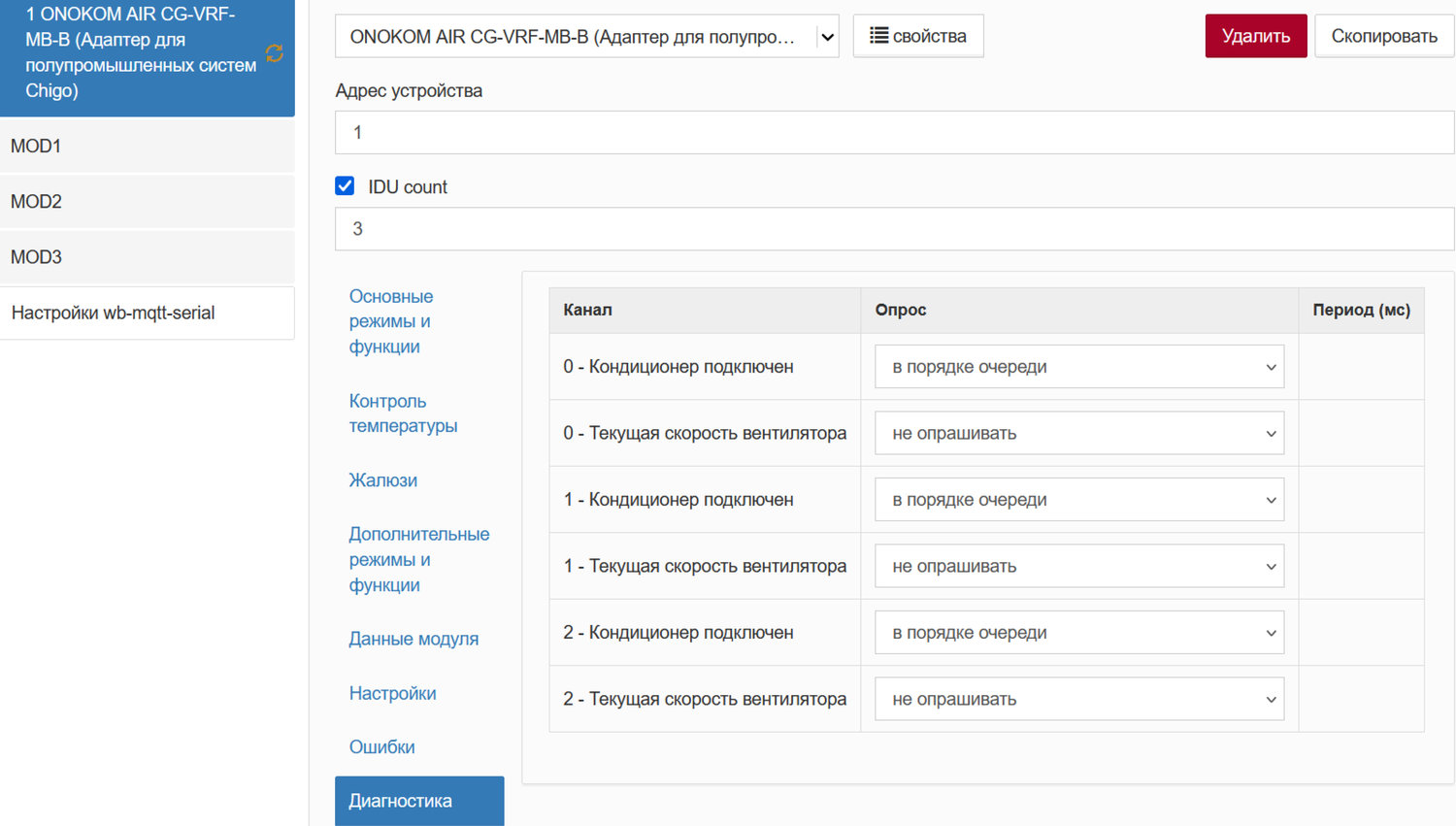Click the Адрес устройства input field

(893, 133)
